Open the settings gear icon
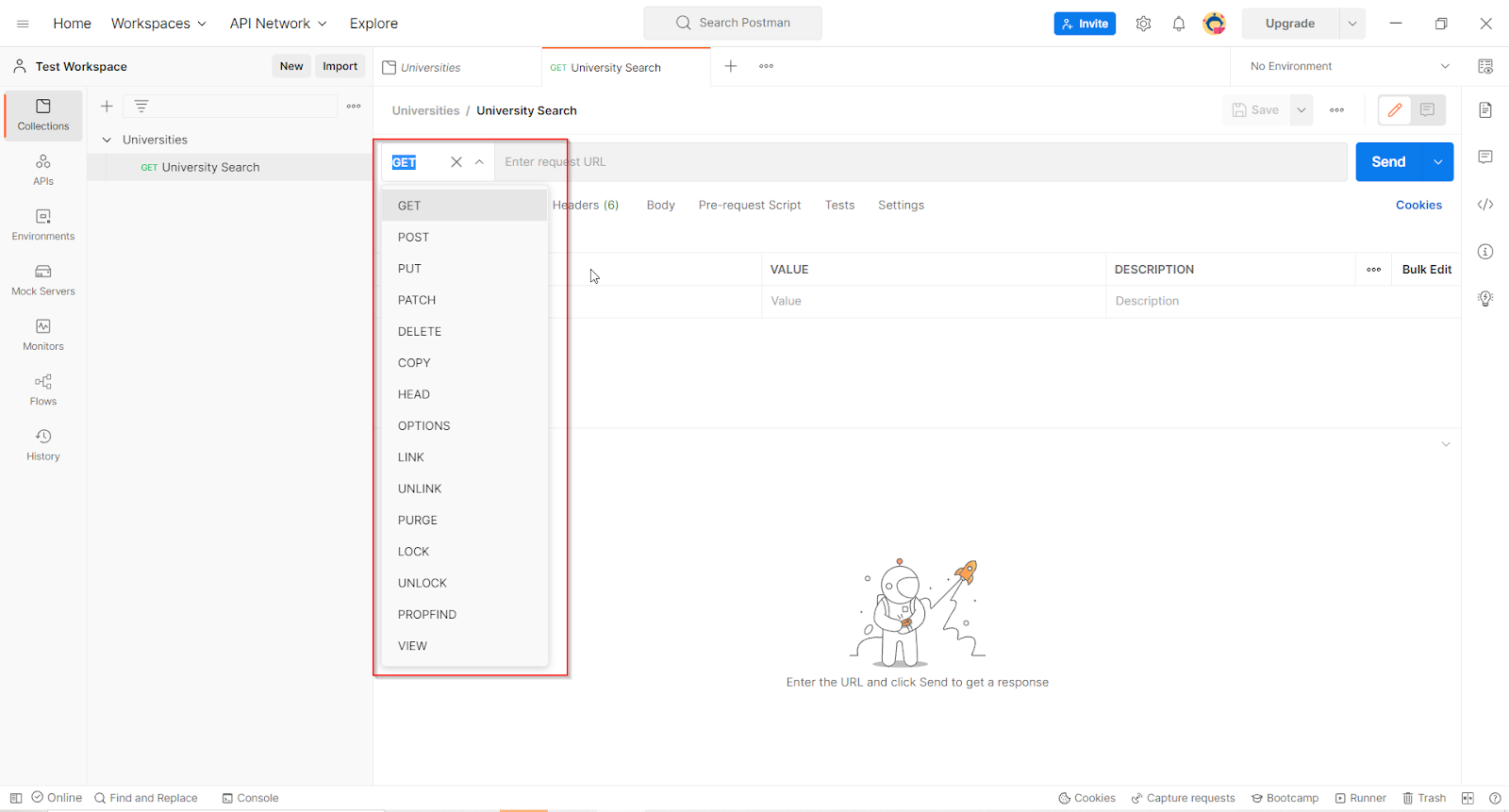 pos(1143,24)
